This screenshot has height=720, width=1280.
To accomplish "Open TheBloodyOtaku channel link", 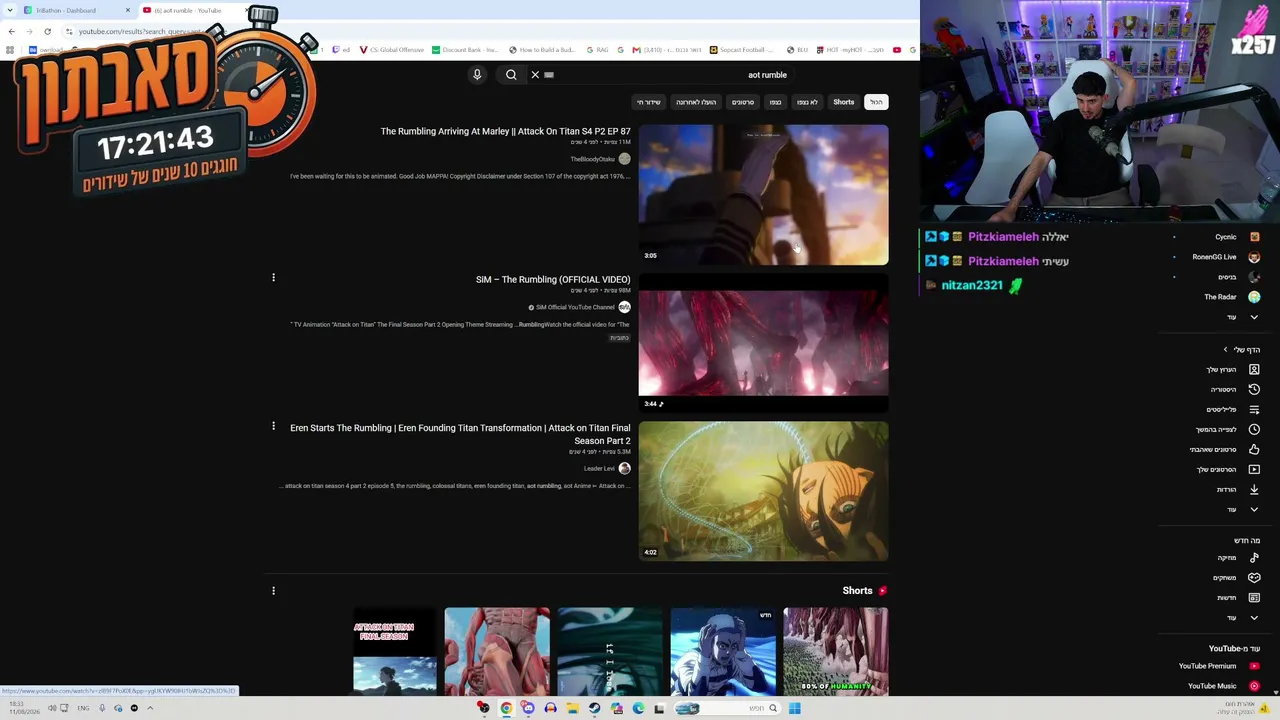I will [593, 159].
